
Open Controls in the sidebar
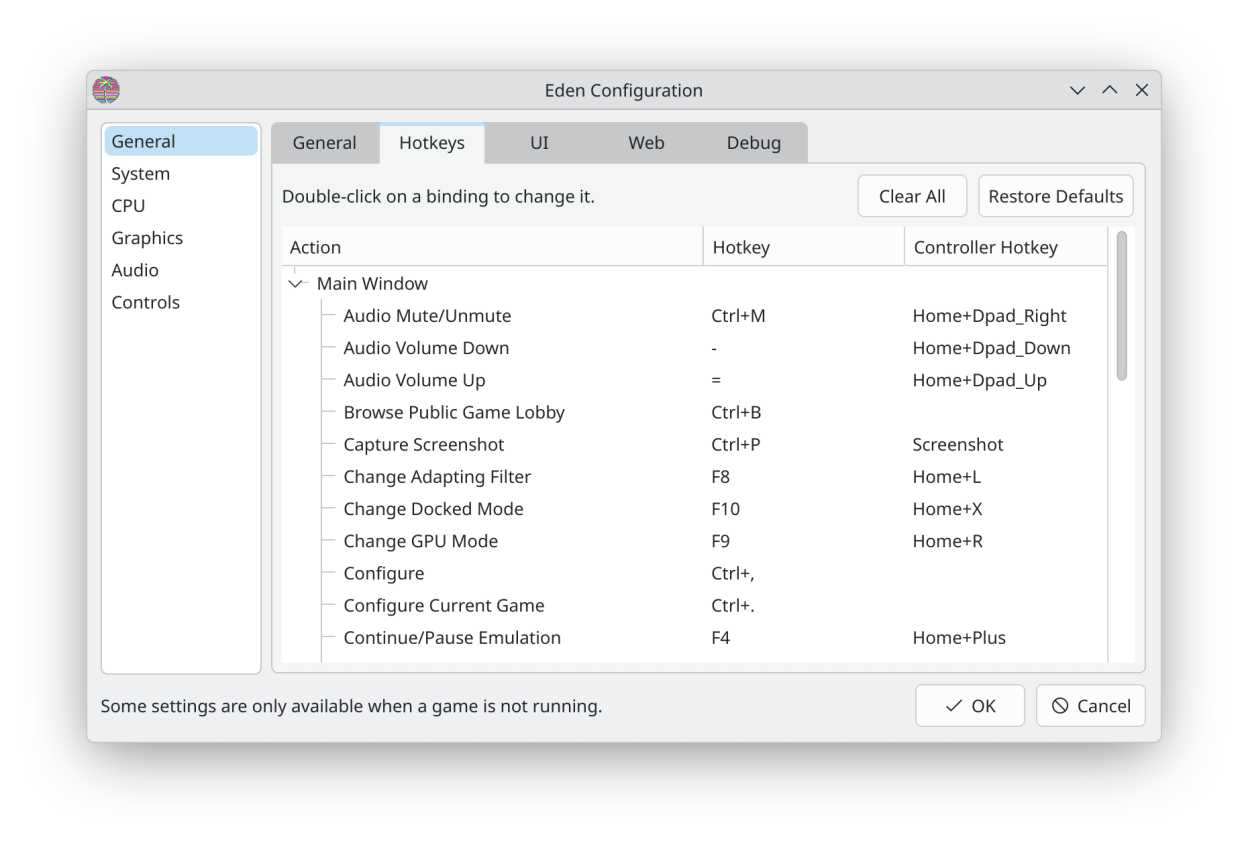tap(181, 302)
